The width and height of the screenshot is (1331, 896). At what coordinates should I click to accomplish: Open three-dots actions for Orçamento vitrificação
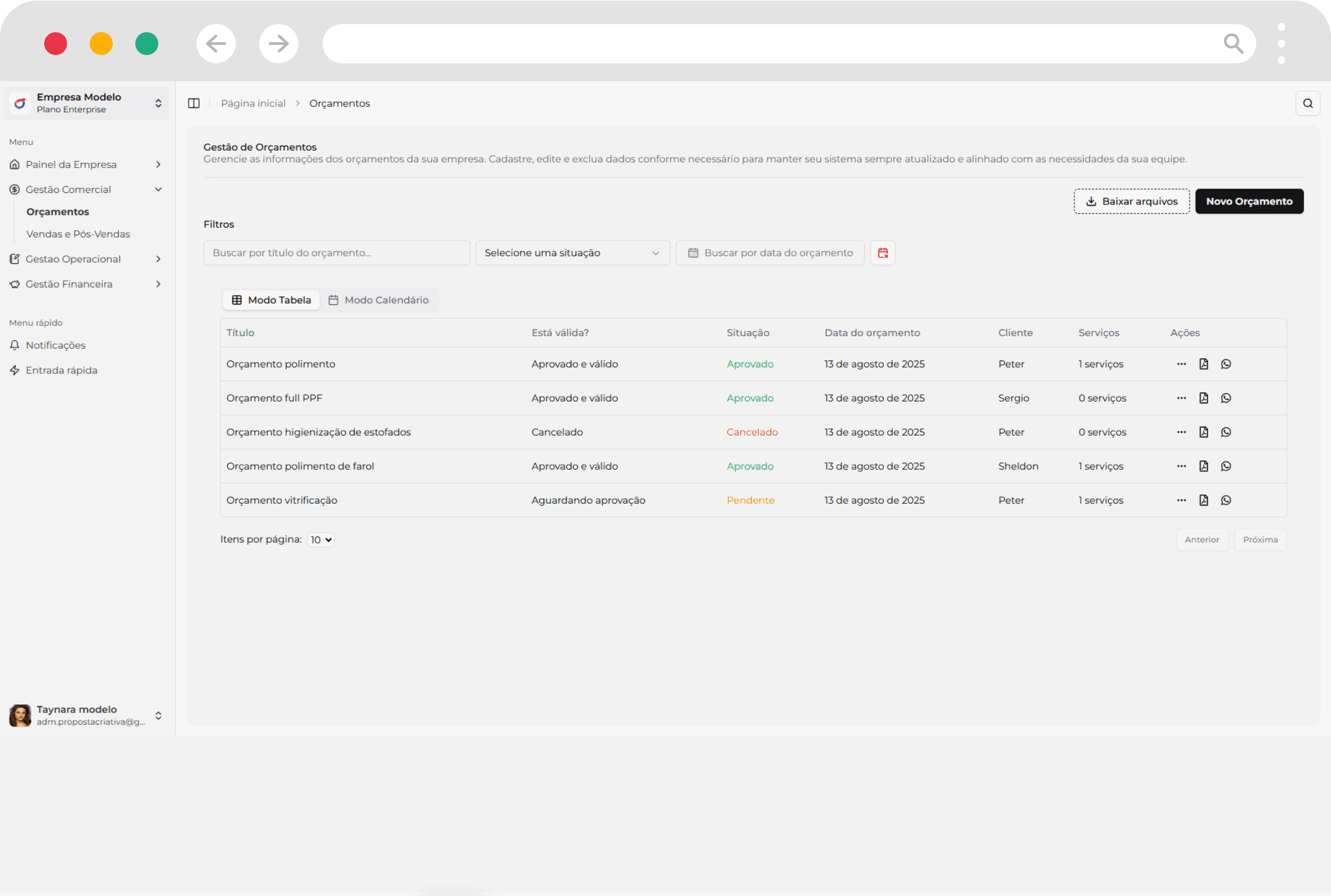(1181, 501)
